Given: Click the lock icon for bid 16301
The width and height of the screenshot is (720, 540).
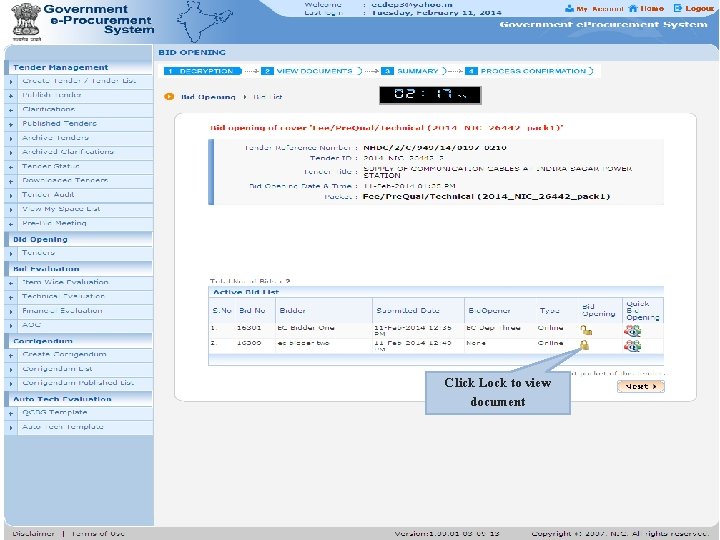Looking at the screenshot, I should pos(586,330).
